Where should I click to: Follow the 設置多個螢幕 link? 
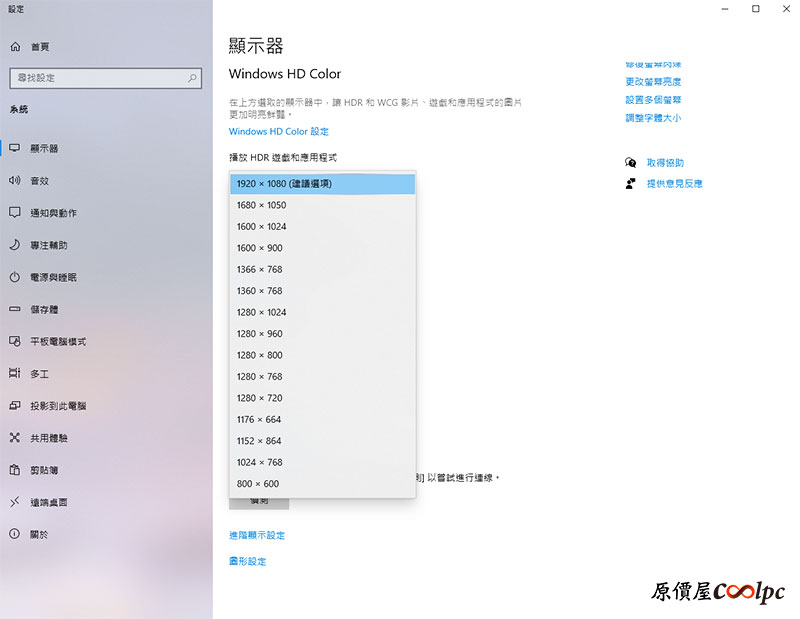coord(653,100)
